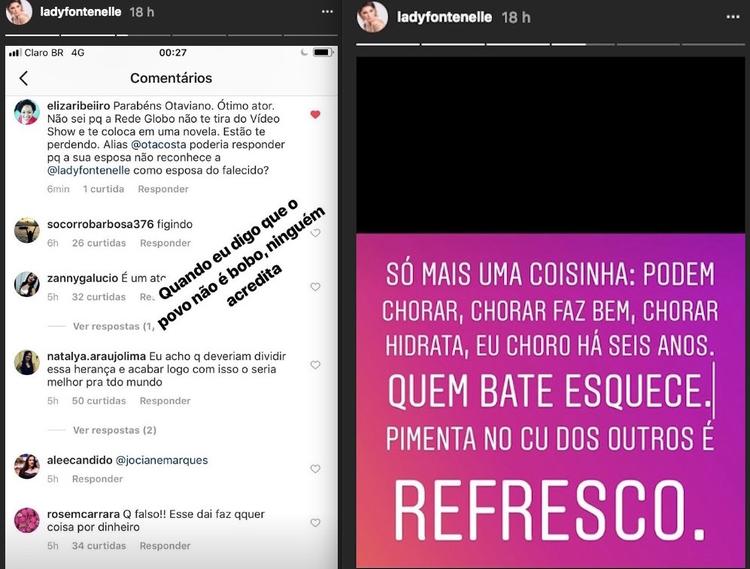
Task: Like zannygalucio's comment heart
Action: click(x=315, y=286)
